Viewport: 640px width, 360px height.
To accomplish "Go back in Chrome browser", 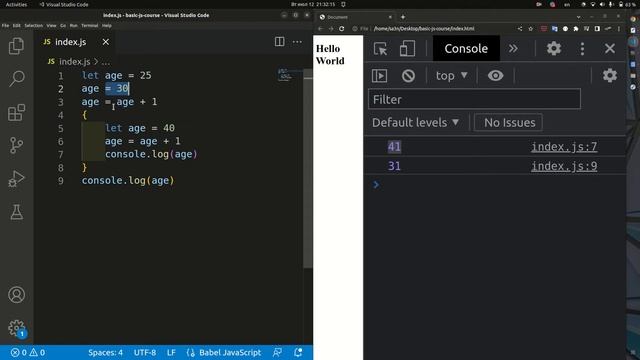I will tap(320, 29).
